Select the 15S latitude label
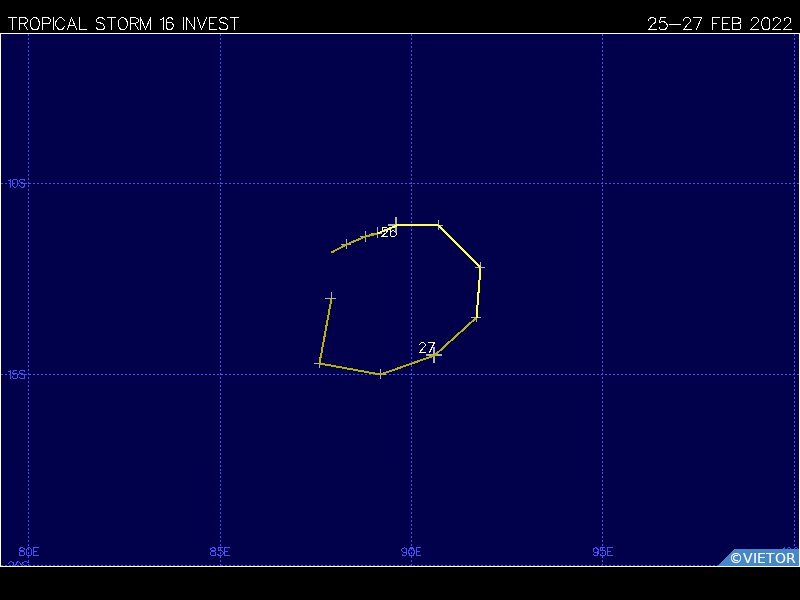 click(x=16, y=375)
